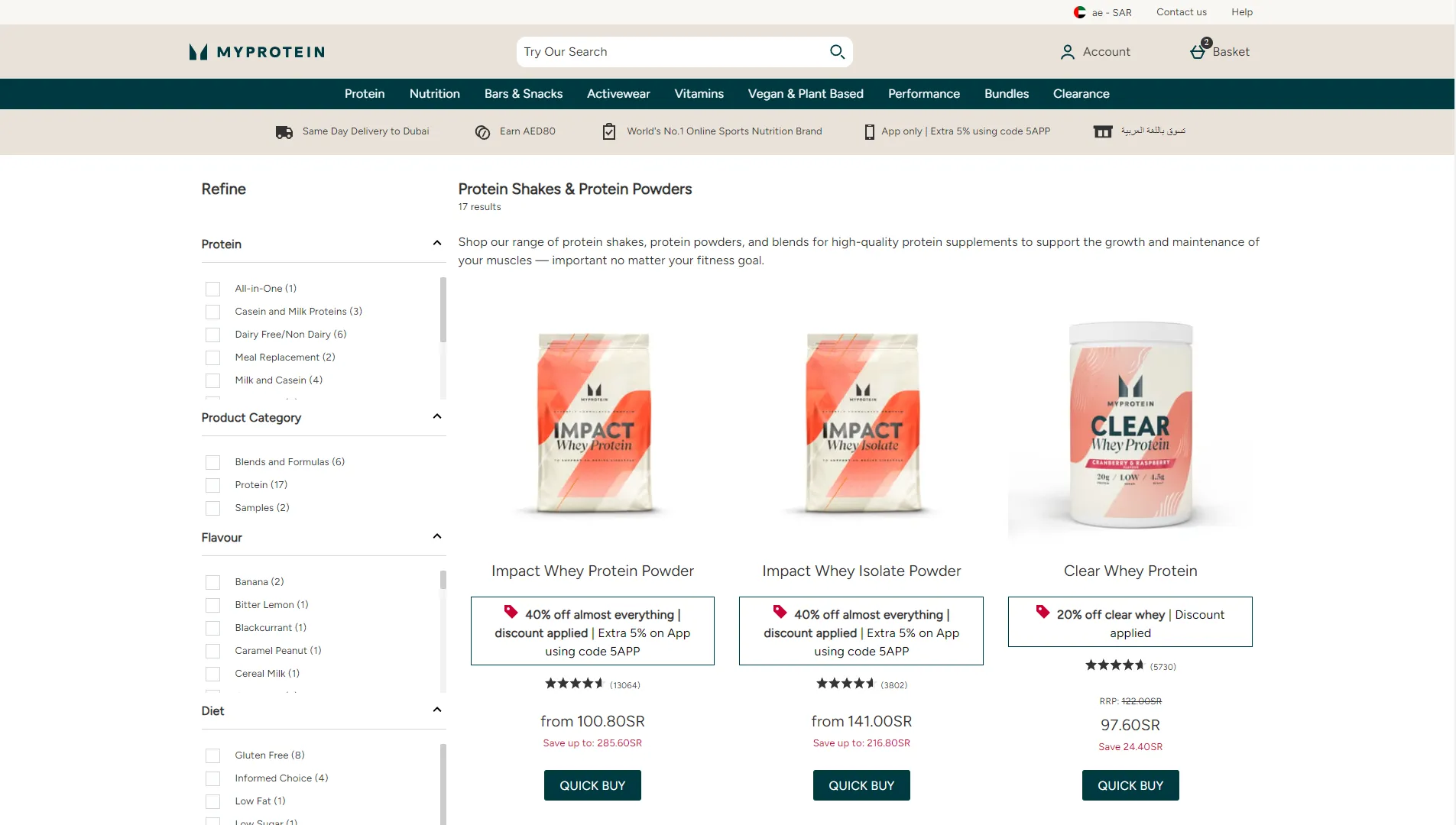Screen dimensions: 1456x825
Task: Check the All-in-One filter
Action: pyautogui.click(x=212, y=289)
